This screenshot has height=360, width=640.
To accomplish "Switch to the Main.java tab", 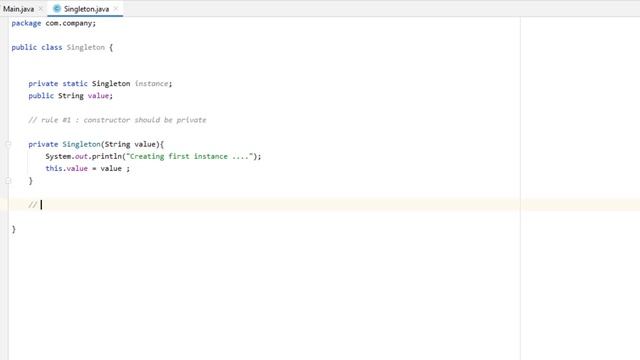I will (19, 9).
